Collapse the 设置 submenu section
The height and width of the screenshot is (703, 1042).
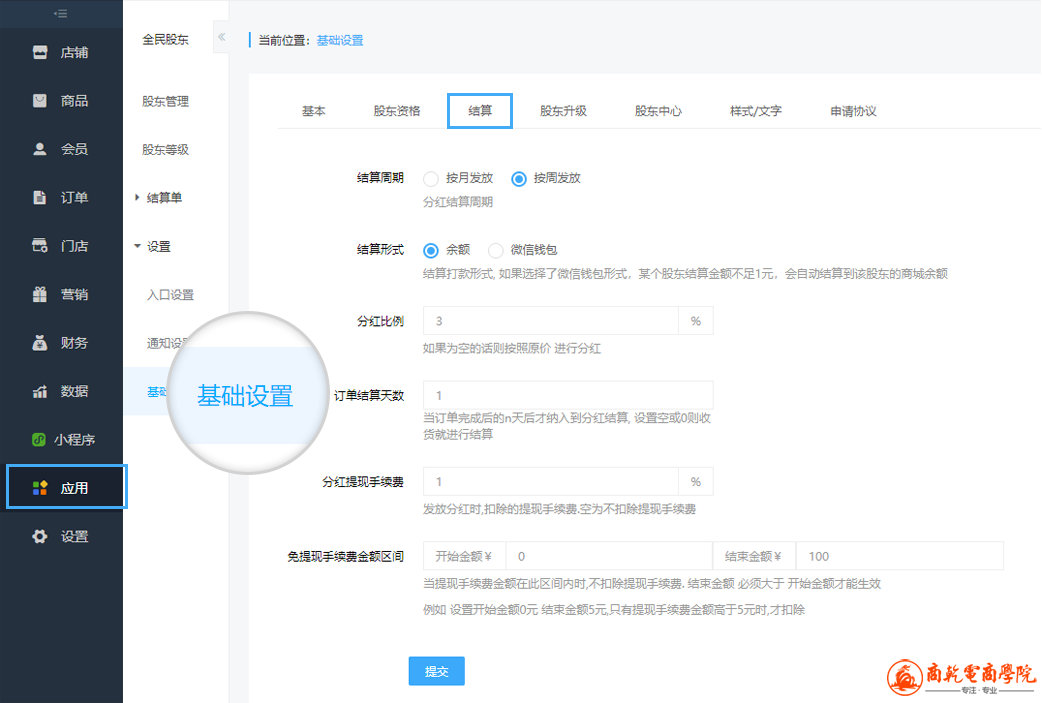coord(137,247)
